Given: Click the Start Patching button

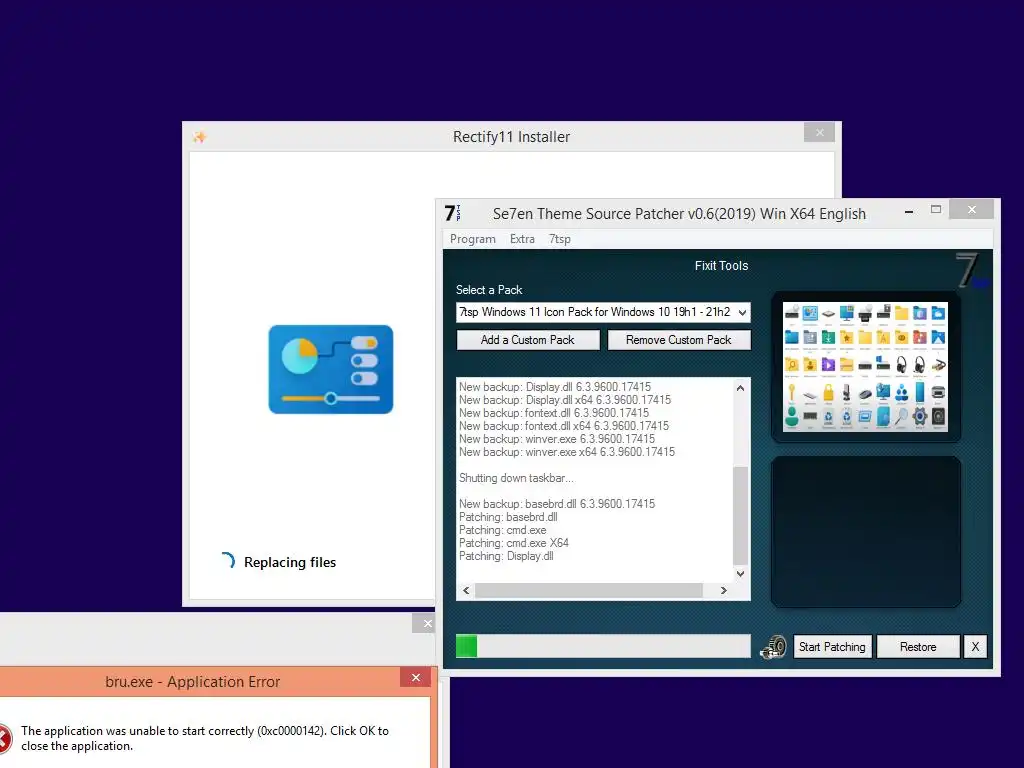Looking at the screenshot, I should point(832,647).
